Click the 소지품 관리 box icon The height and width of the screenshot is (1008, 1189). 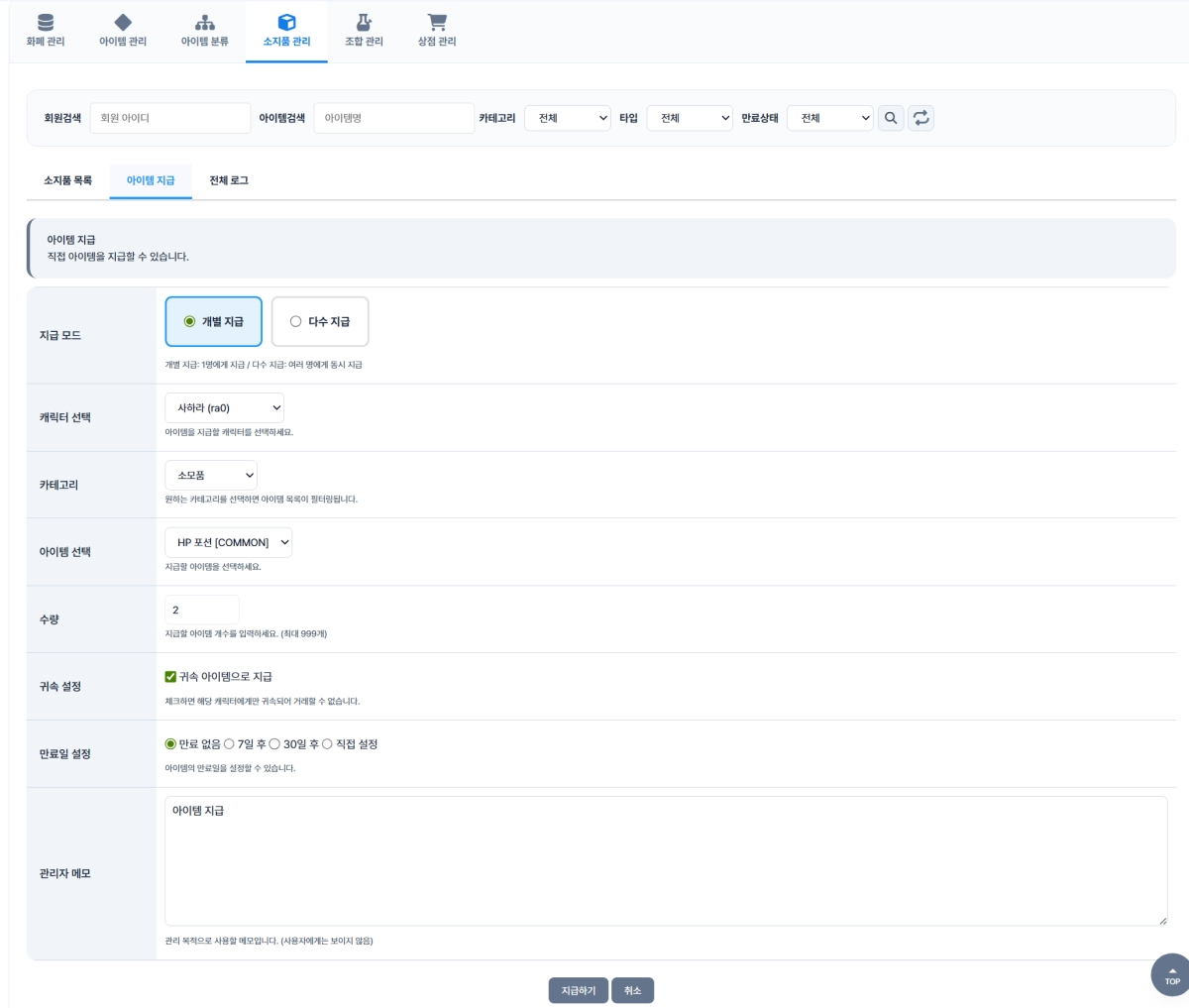(x=286, y=22)
